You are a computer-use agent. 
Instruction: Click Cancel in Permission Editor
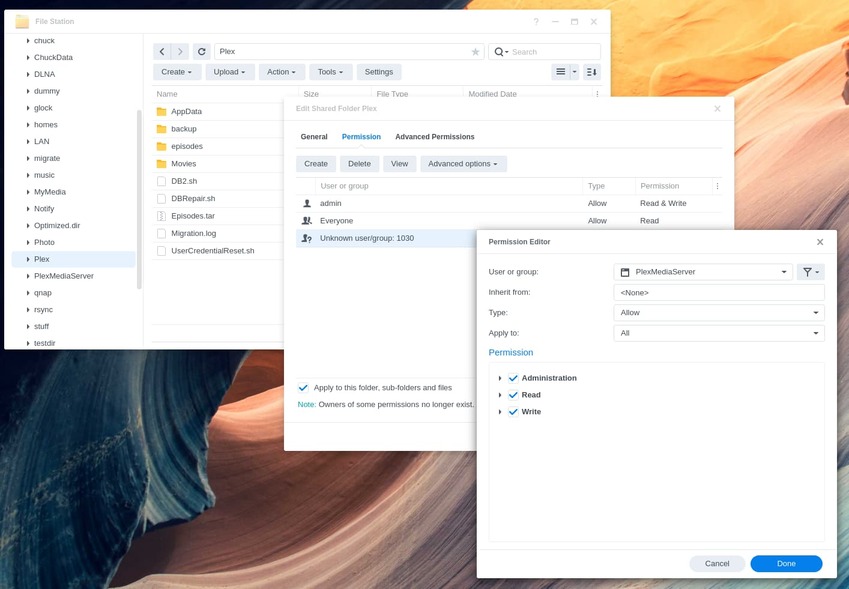coord(717,564)
